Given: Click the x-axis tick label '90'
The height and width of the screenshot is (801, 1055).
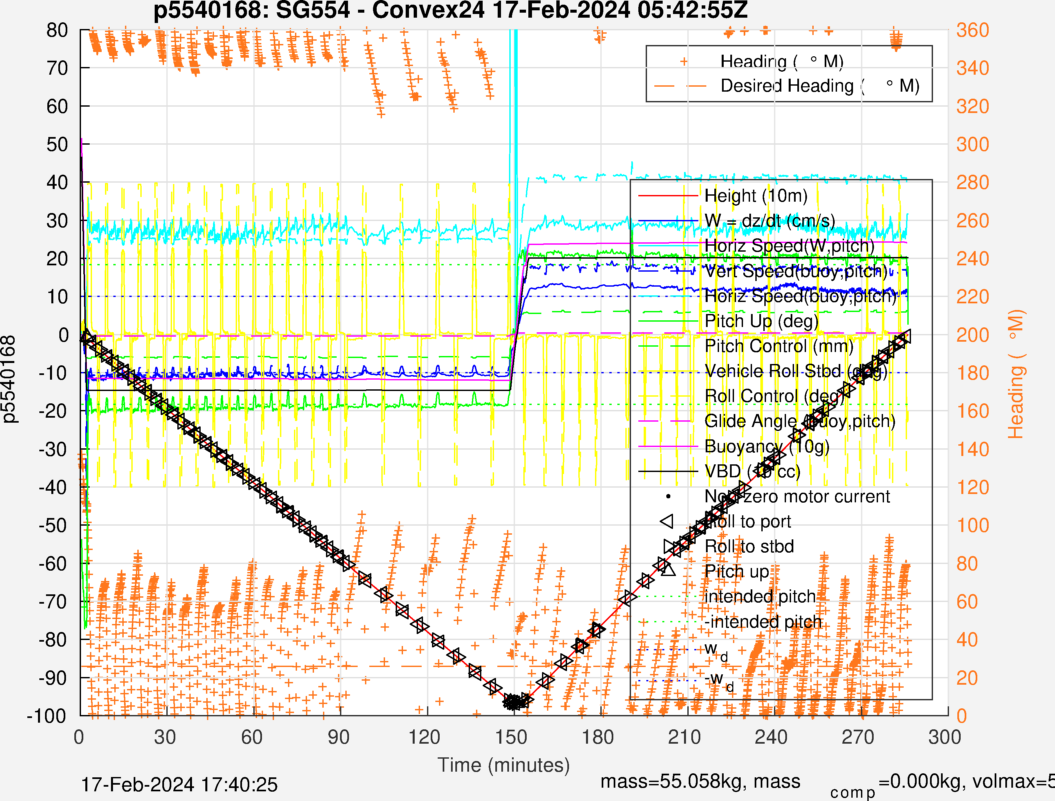Looking at the screenshot, I should coord(338,736).
